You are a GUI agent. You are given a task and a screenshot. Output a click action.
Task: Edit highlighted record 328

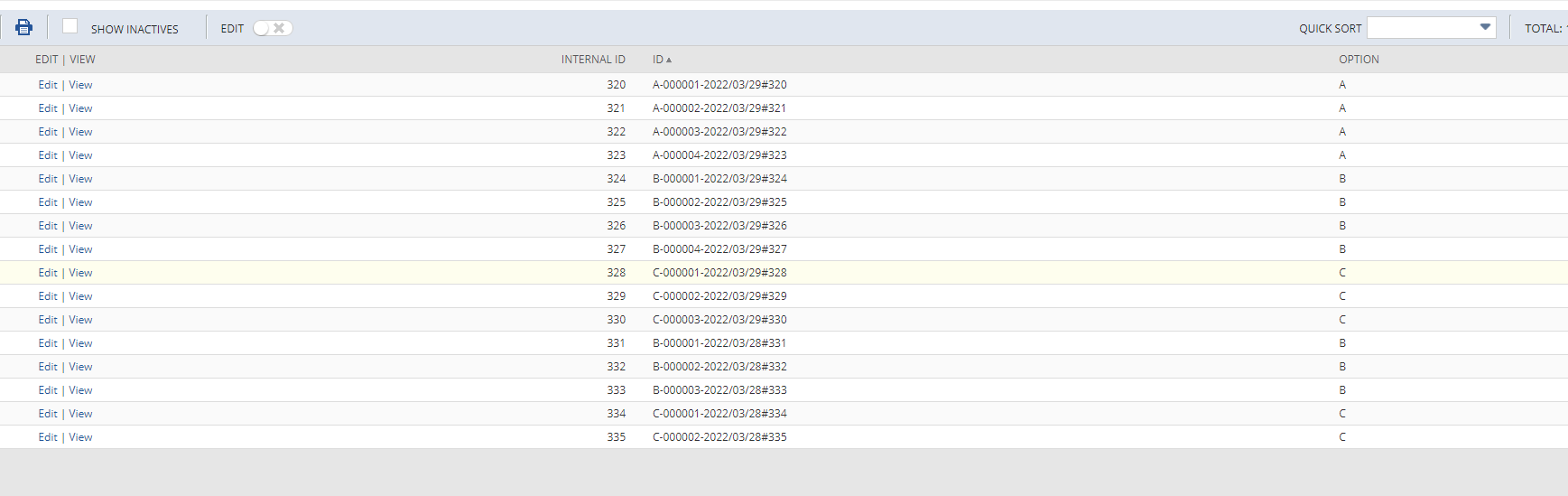tap(48, 273)
